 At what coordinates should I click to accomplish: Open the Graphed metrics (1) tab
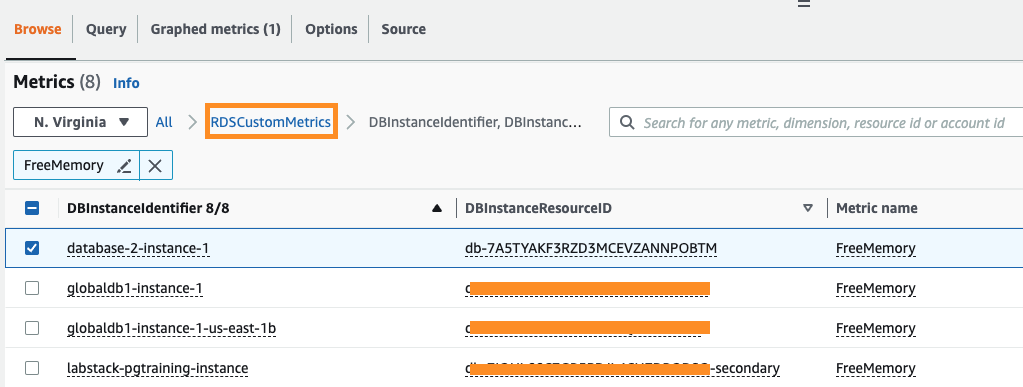coord(215,29)
